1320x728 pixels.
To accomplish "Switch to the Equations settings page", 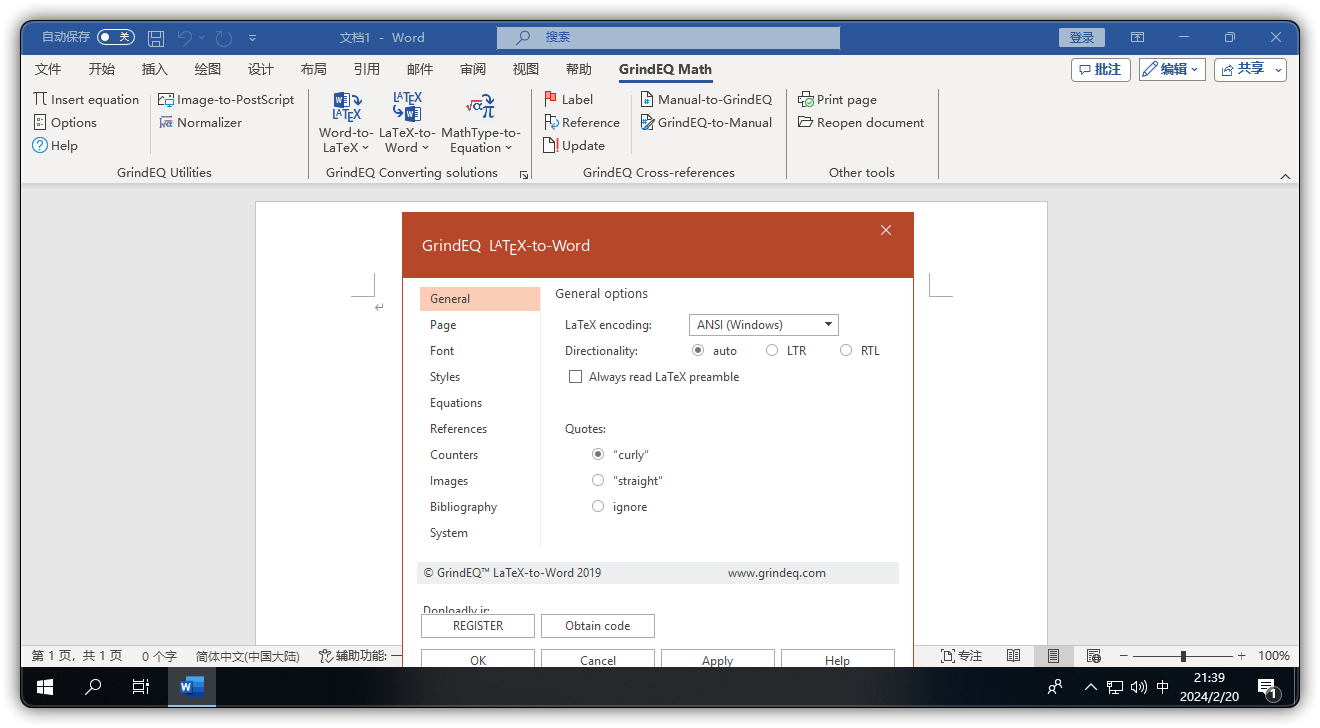I will pyautogui.click(x=455, y=402).
